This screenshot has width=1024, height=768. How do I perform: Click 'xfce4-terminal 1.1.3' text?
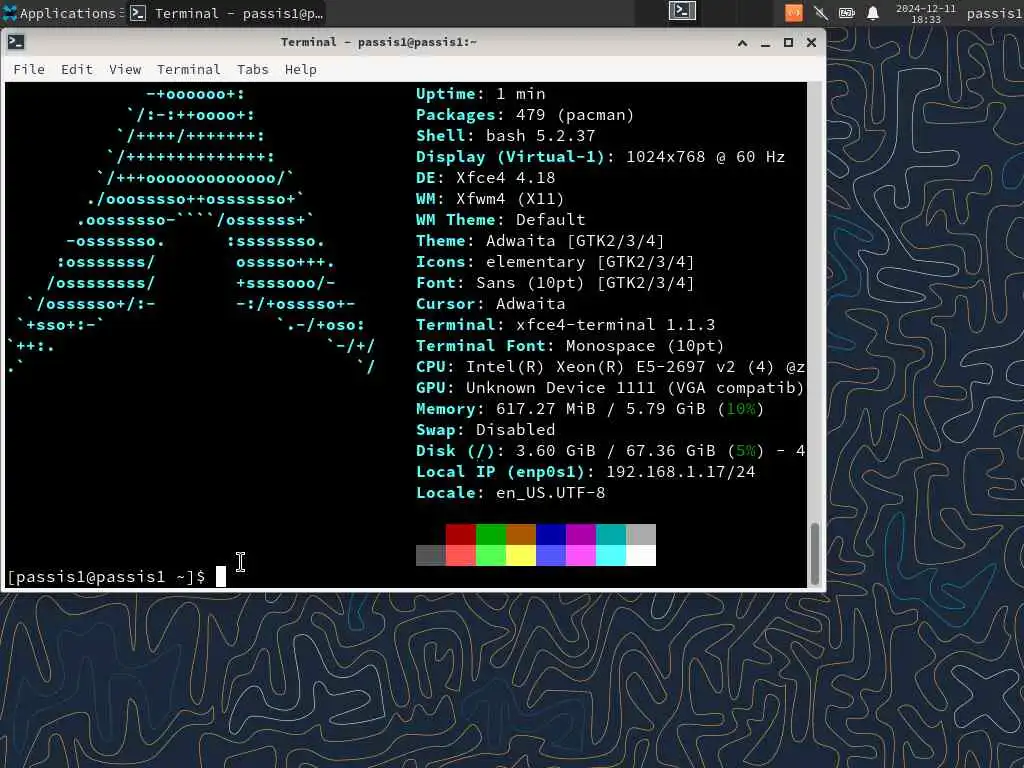[615, 325]
